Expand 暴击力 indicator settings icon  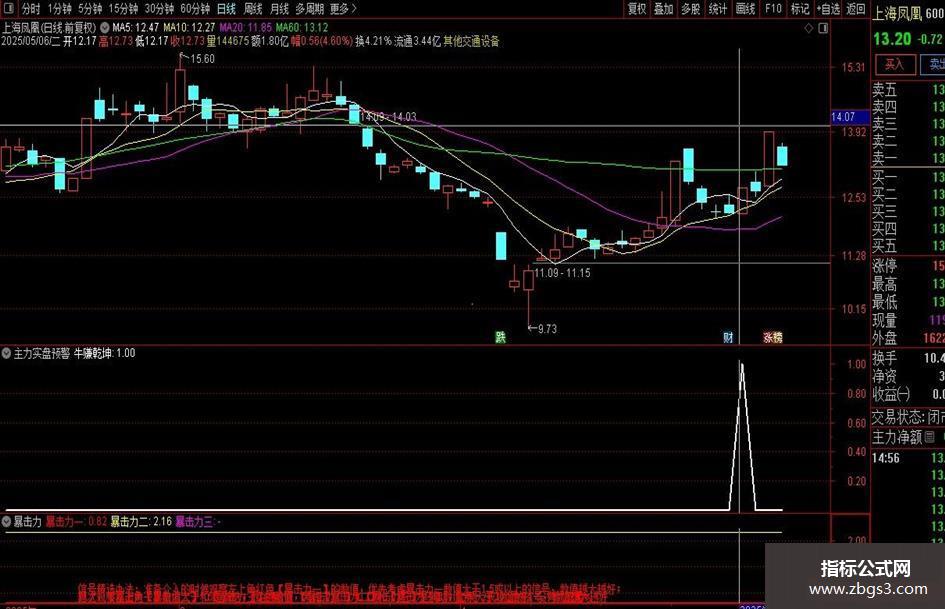[x=6, y=522]
